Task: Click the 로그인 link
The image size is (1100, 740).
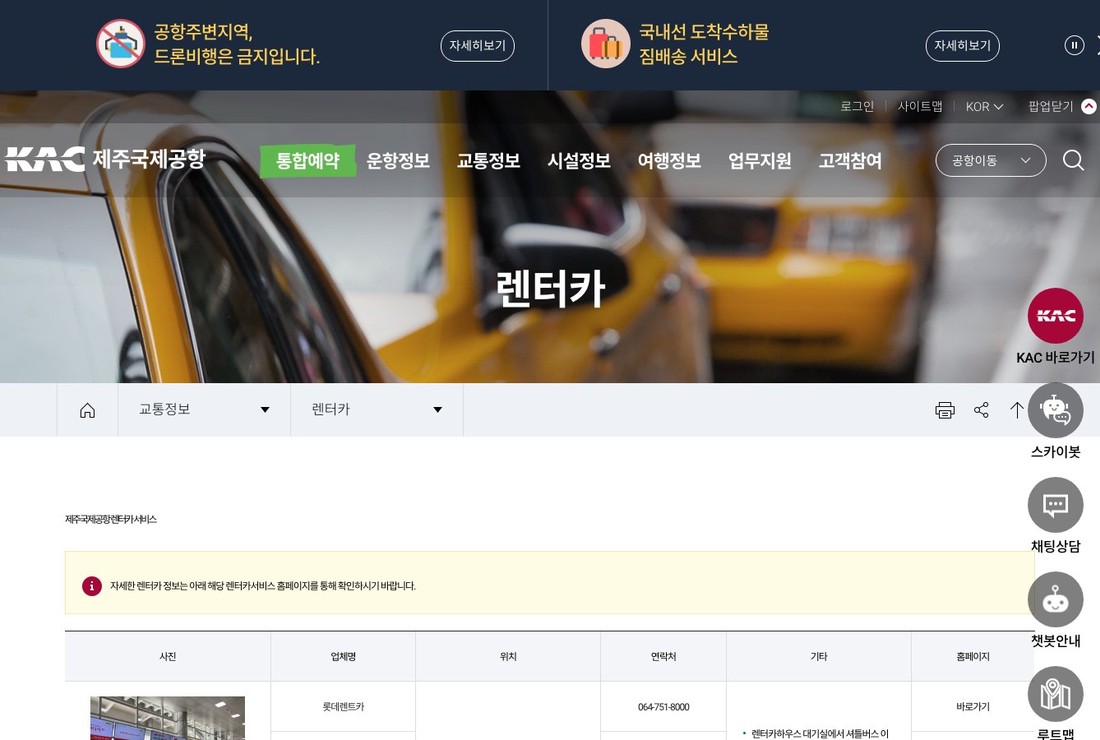Action: point(857,107)
